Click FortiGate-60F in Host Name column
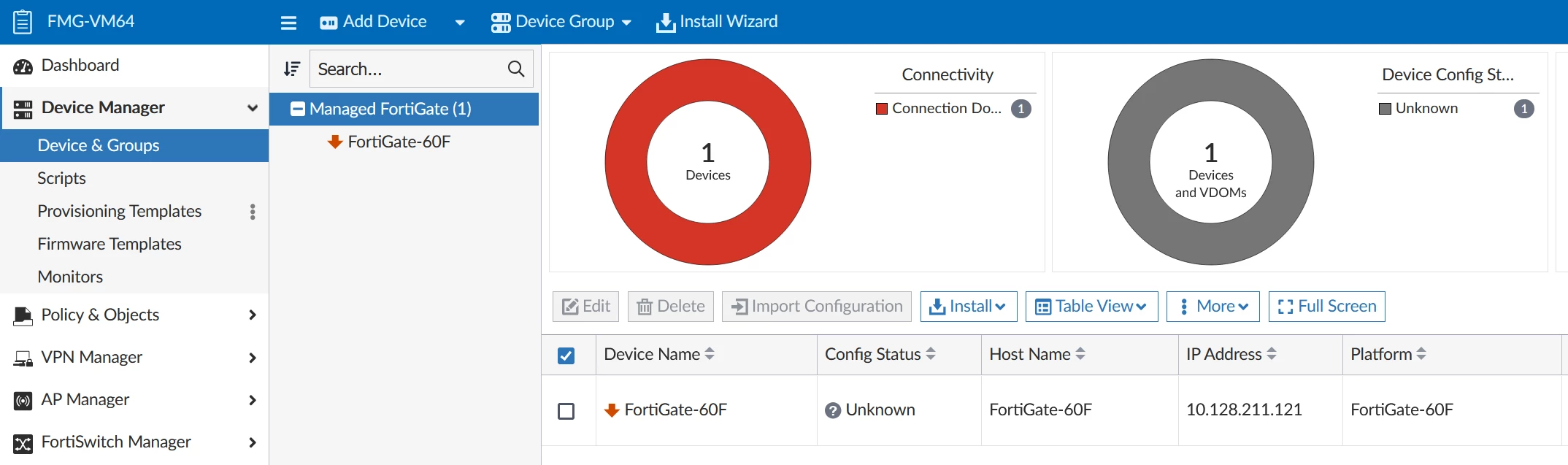The height and width of the screenshot is (465, 1568). [1040, 410]
